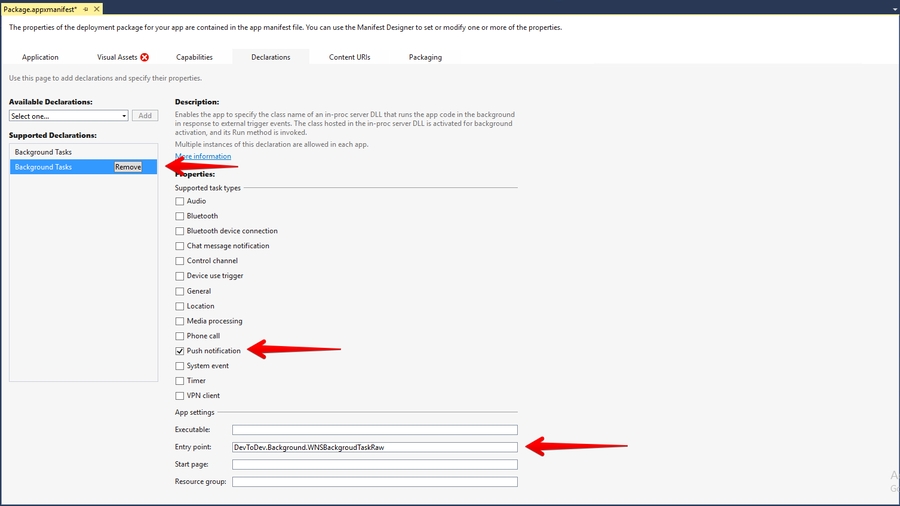
Task: Switch to the Application tab
Action: point(40,57)
